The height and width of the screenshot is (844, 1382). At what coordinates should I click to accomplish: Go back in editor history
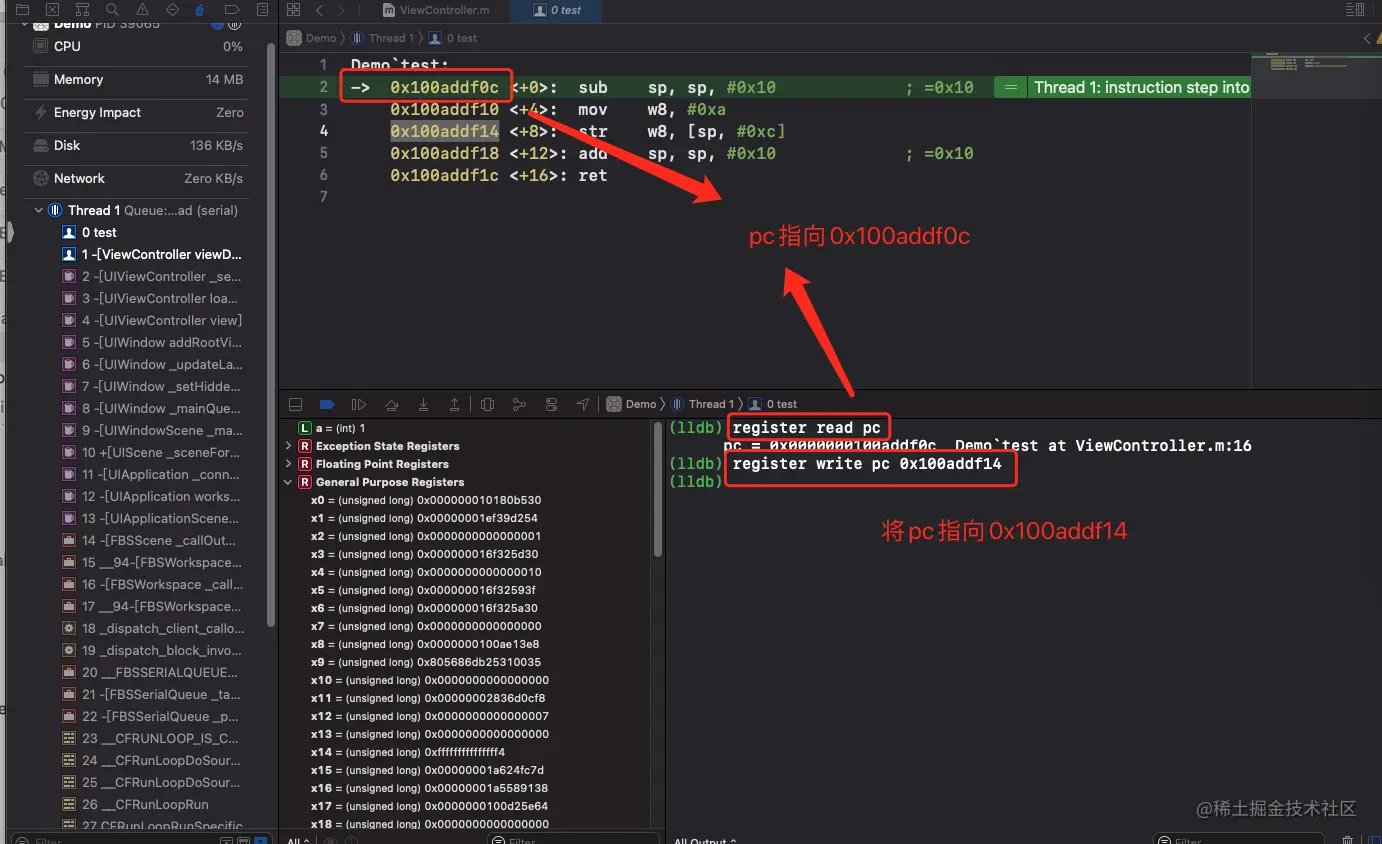click(319, 10)
